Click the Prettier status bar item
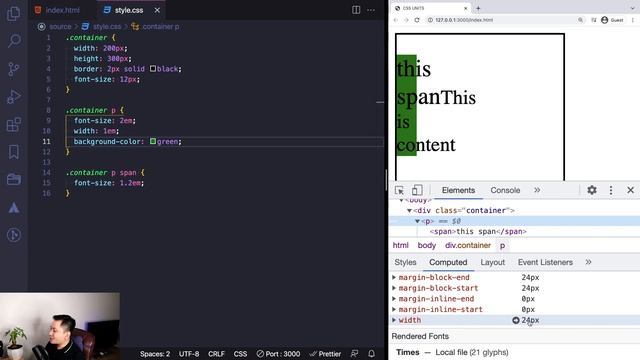Screen dimensions: 640x360 point(325,354)
